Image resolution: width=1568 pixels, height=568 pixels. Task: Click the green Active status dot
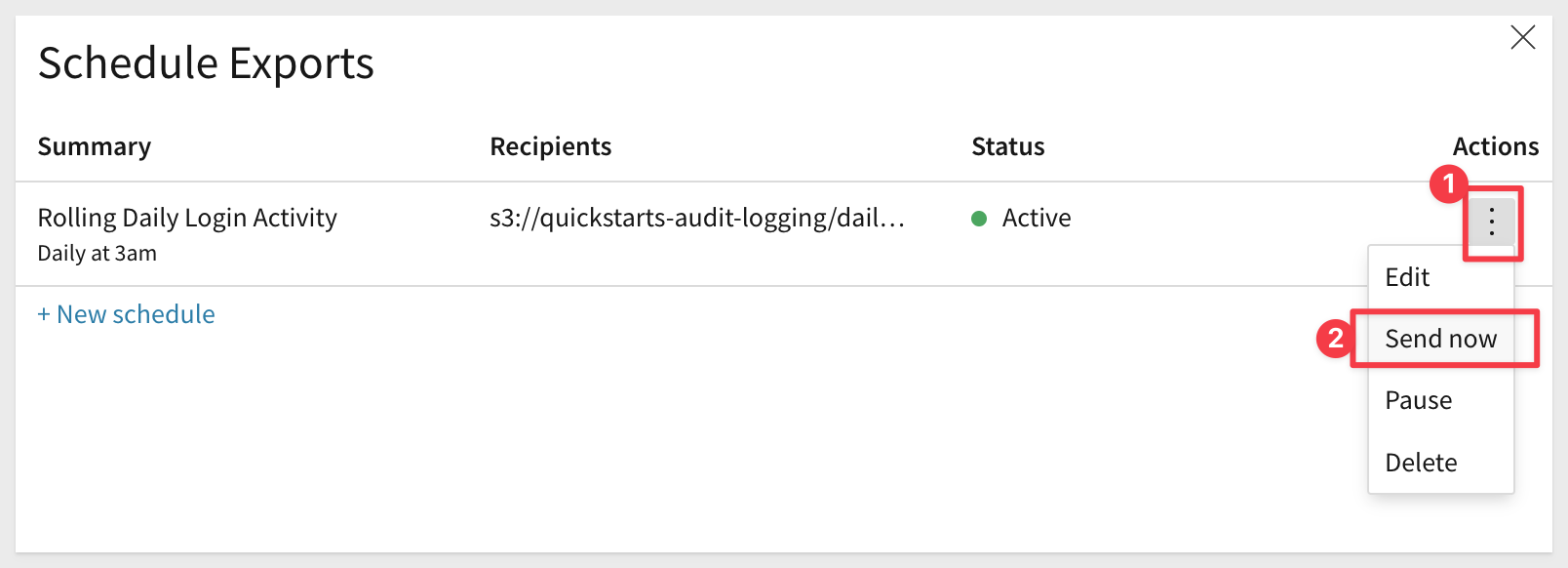tap(979, 219)
